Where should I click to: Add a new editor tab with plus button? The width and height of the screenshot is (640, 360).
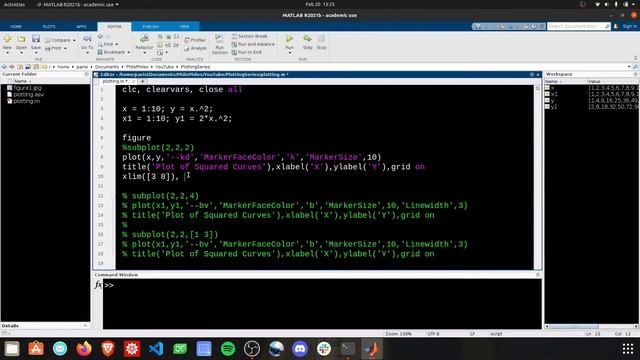(x=142, y=81)
